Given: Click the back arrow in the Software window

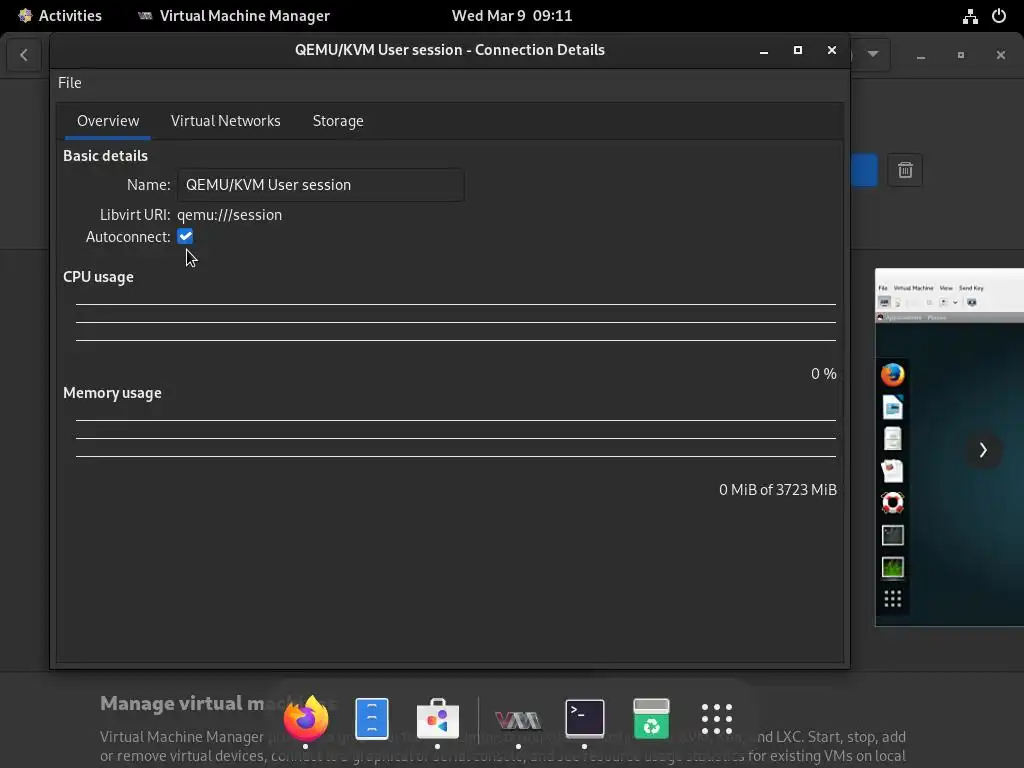Looking at the screenshot, I should click(x=24, y=55).
